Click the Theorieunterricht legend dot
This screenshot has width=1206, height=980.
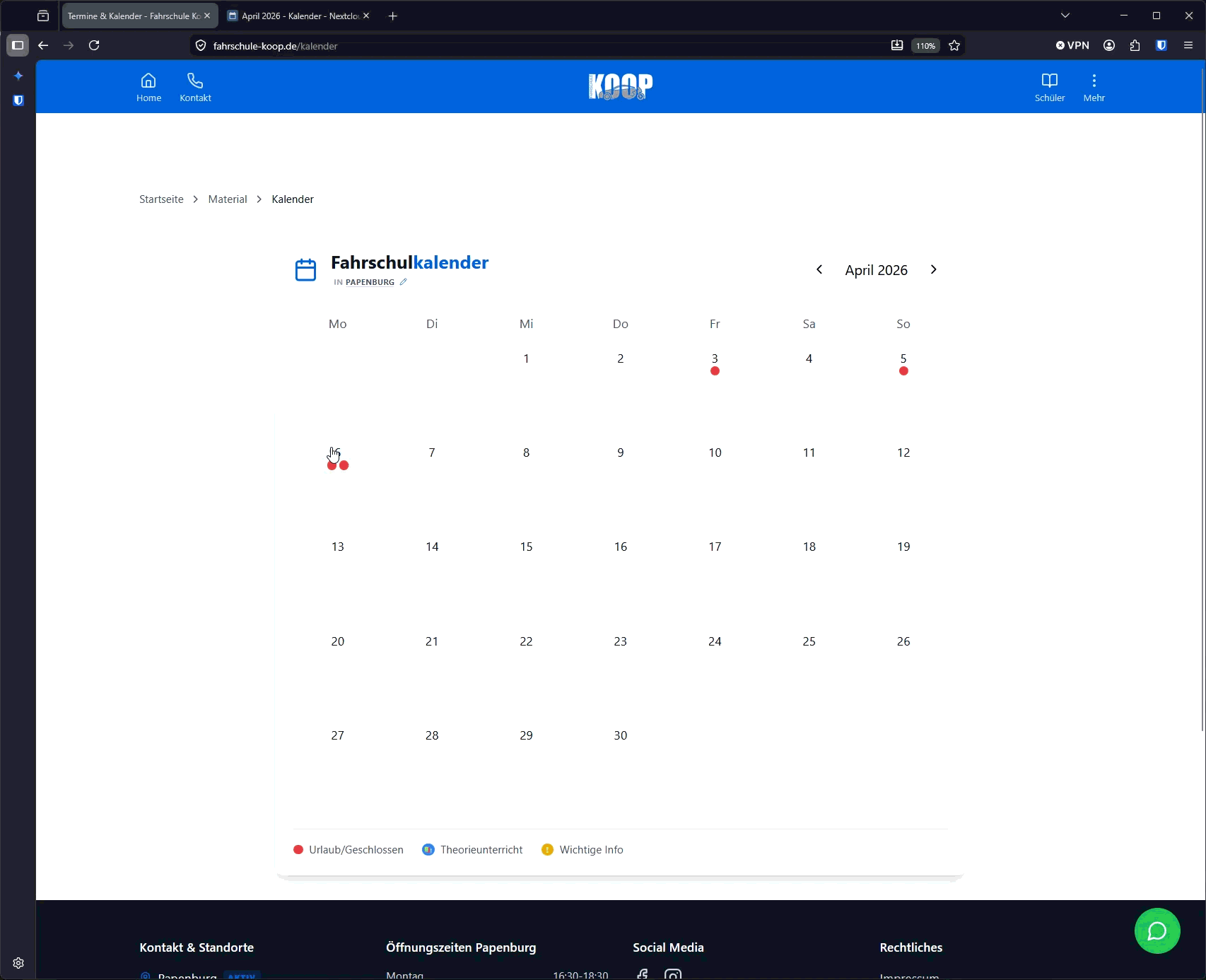(428, 850)
